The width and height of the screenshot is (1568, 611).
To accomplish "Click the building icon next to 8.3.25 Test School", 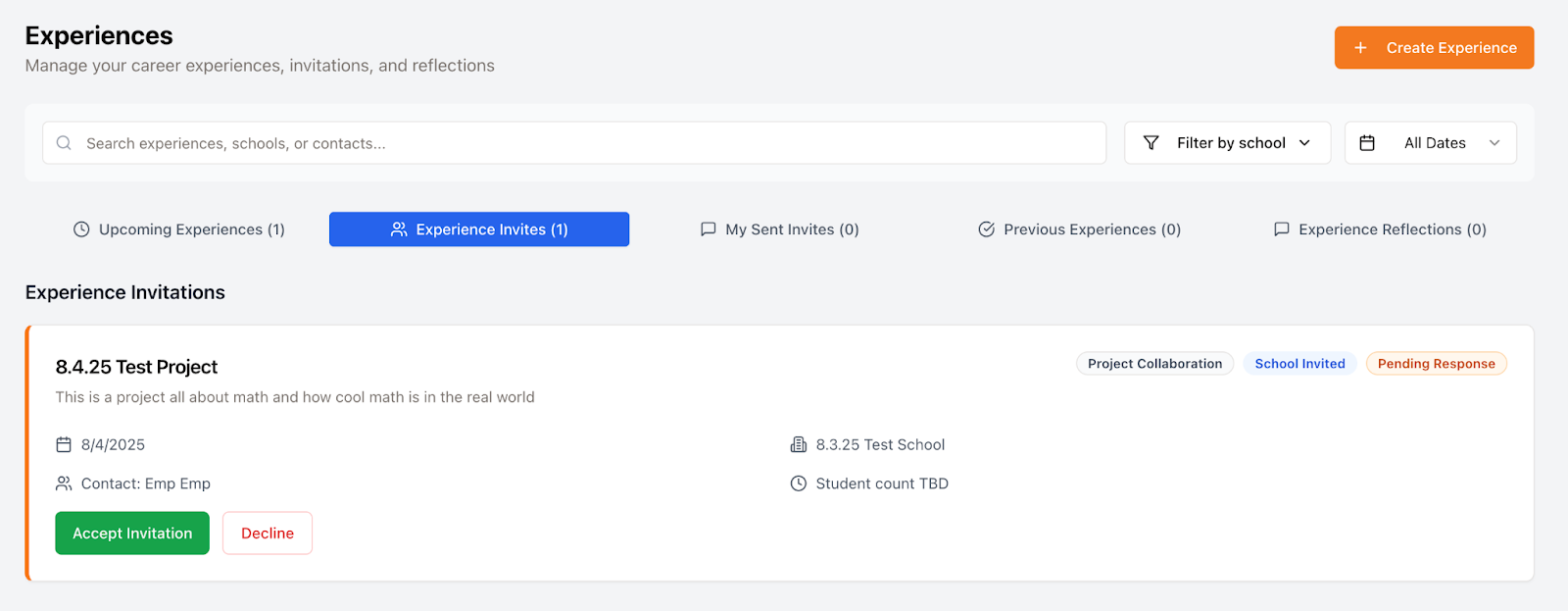I will [x=799, y=445].
